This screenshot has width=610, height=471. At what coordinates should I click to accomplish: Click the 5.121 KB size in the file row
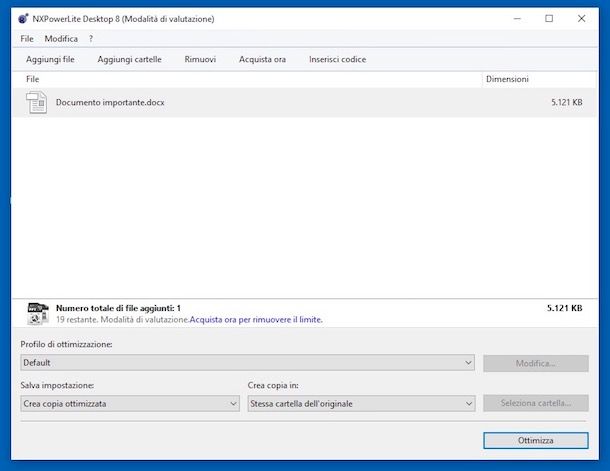pyautogui.click(x=566, y=102)
